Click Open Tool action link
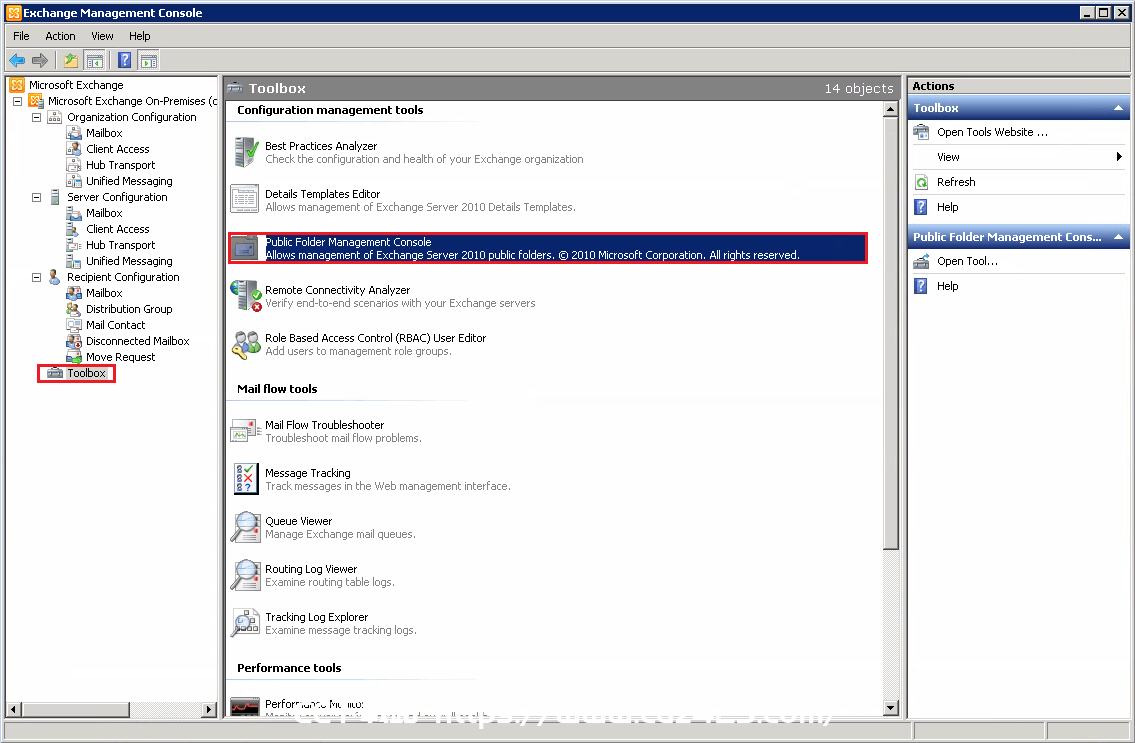 pyautogui.click(x=967, y=261)
